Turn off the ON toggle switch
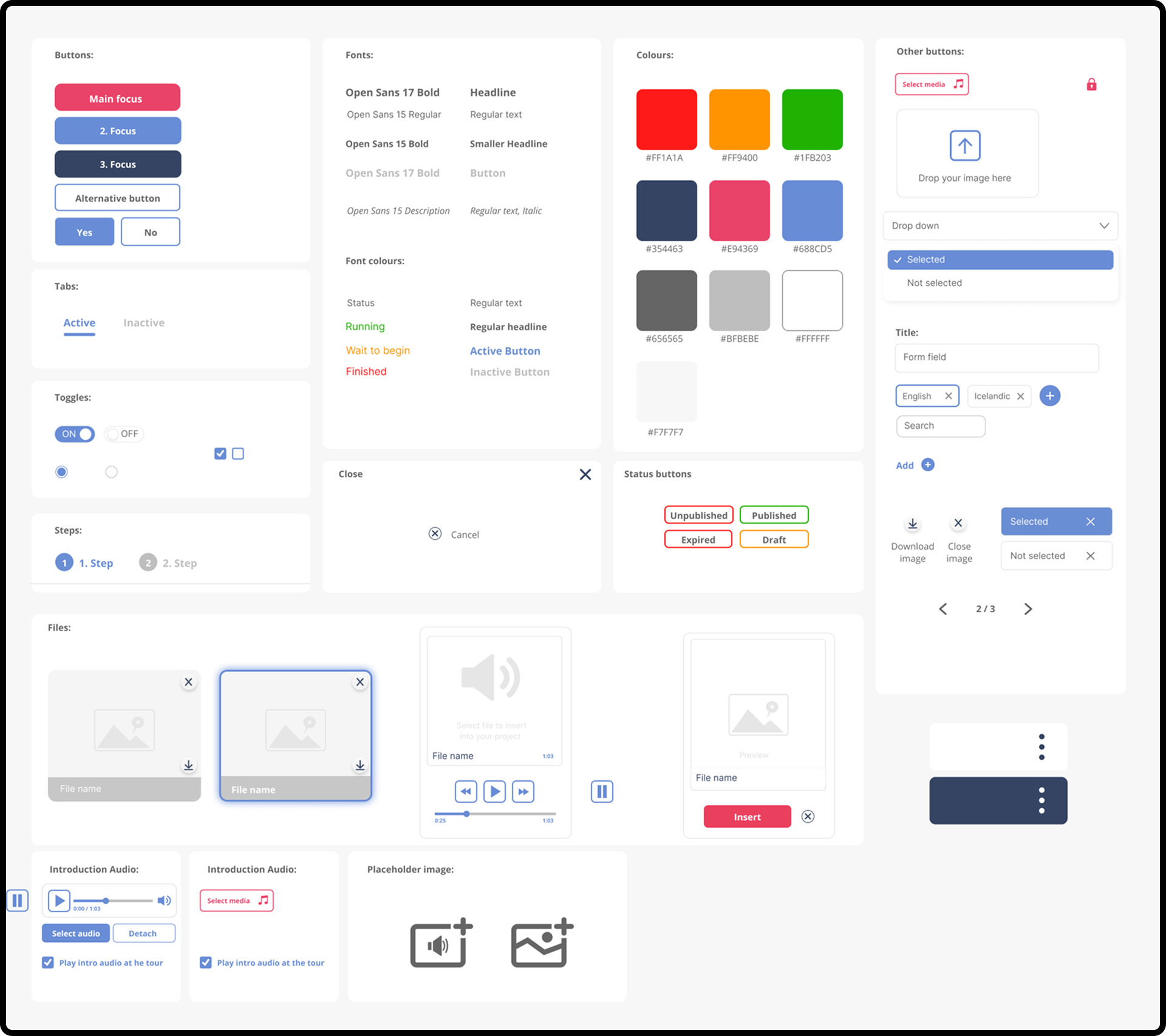Image resolution: width=1166 pixels, height=1036 pixels. [x=75, y=434]
